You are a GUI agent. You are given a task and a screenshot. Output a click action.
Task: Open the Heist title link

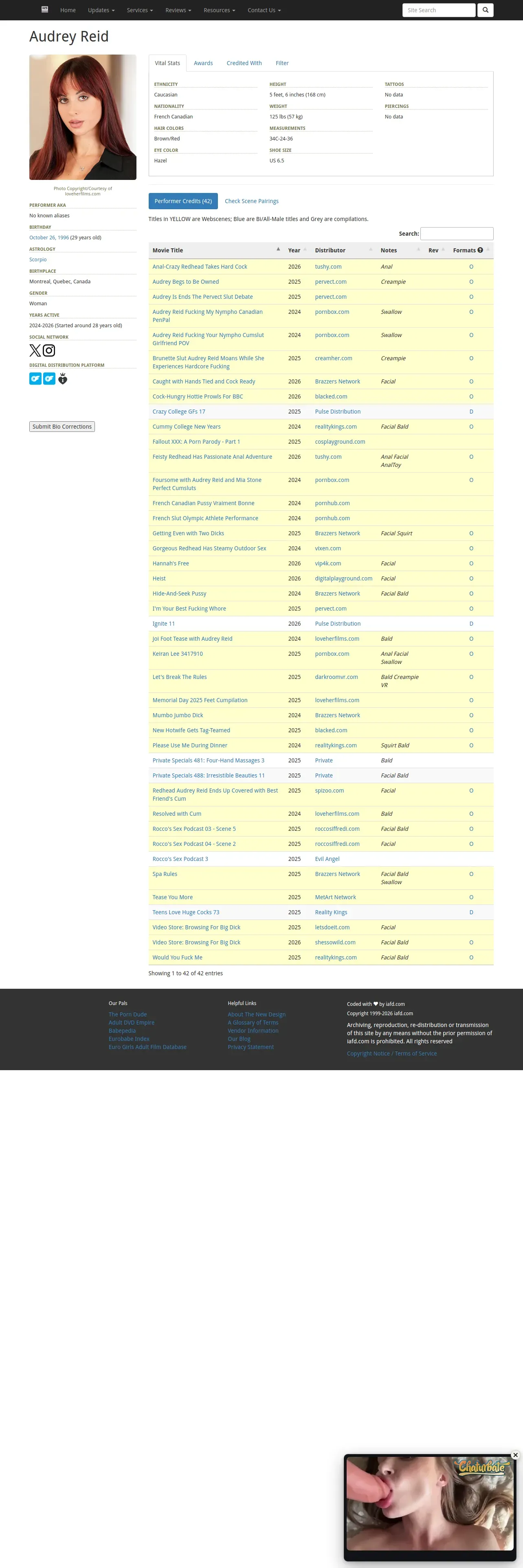click(x=159, y=579)
